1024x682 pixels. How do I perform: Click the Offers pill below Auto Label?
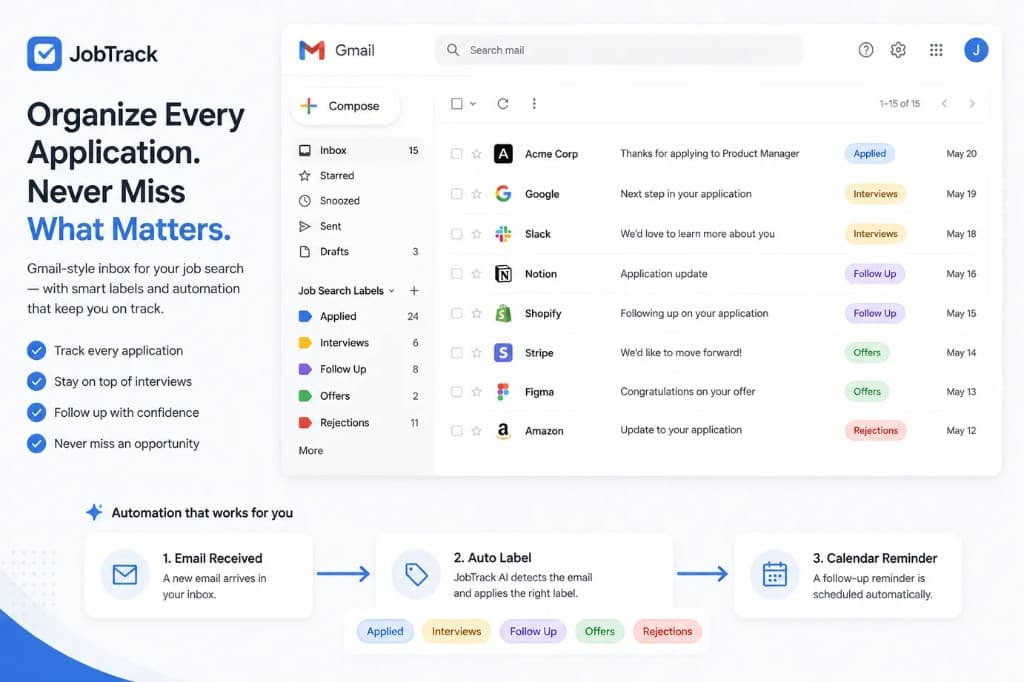[600, 632]
